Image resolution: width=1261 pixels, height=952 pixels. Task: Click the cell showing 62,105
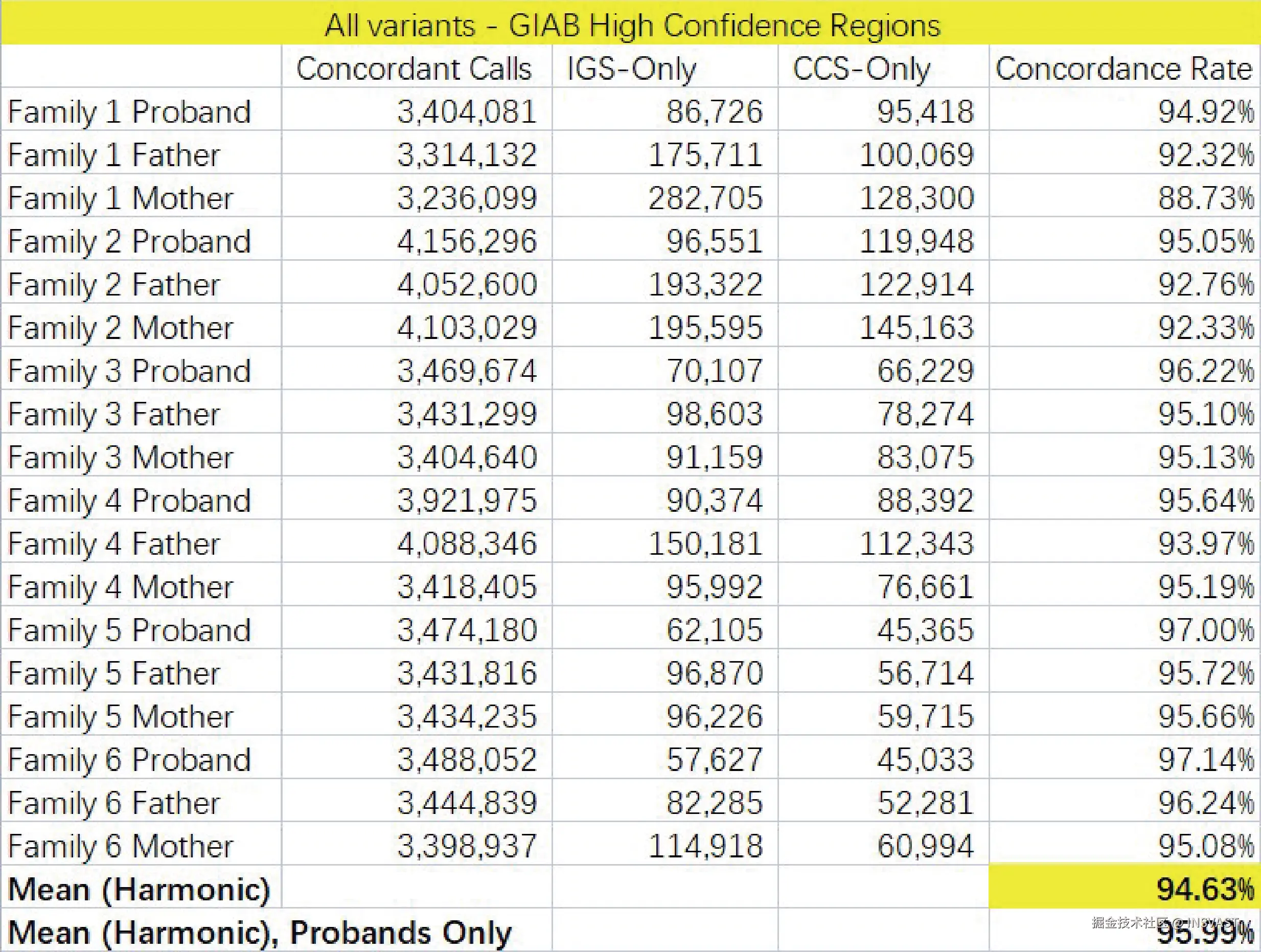(x=714, y=630)
